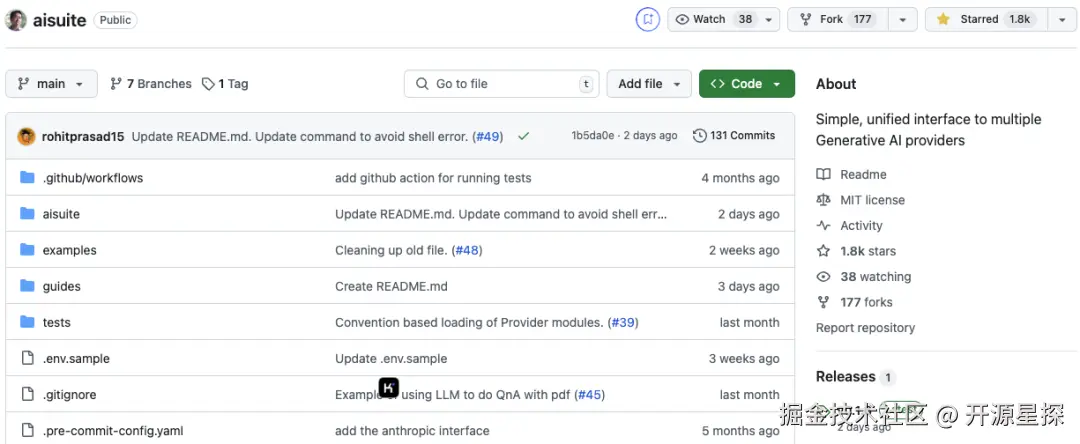Open the aisuite folder in the file list
This screenshot has height=444, width=1080.
click(61, 214)
